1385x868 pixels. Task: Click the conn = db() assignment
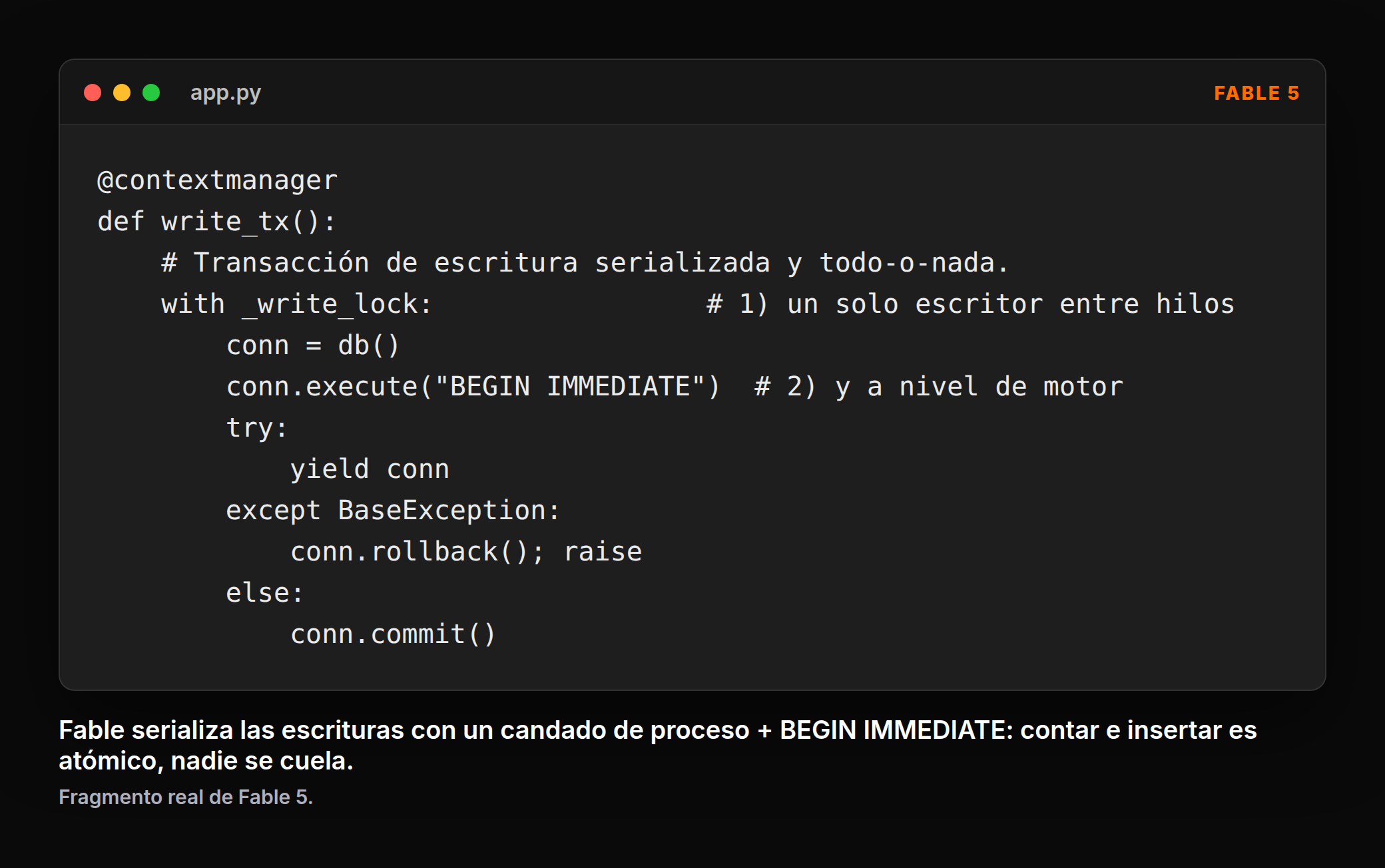pyautogui.click(x=313, y=345)
